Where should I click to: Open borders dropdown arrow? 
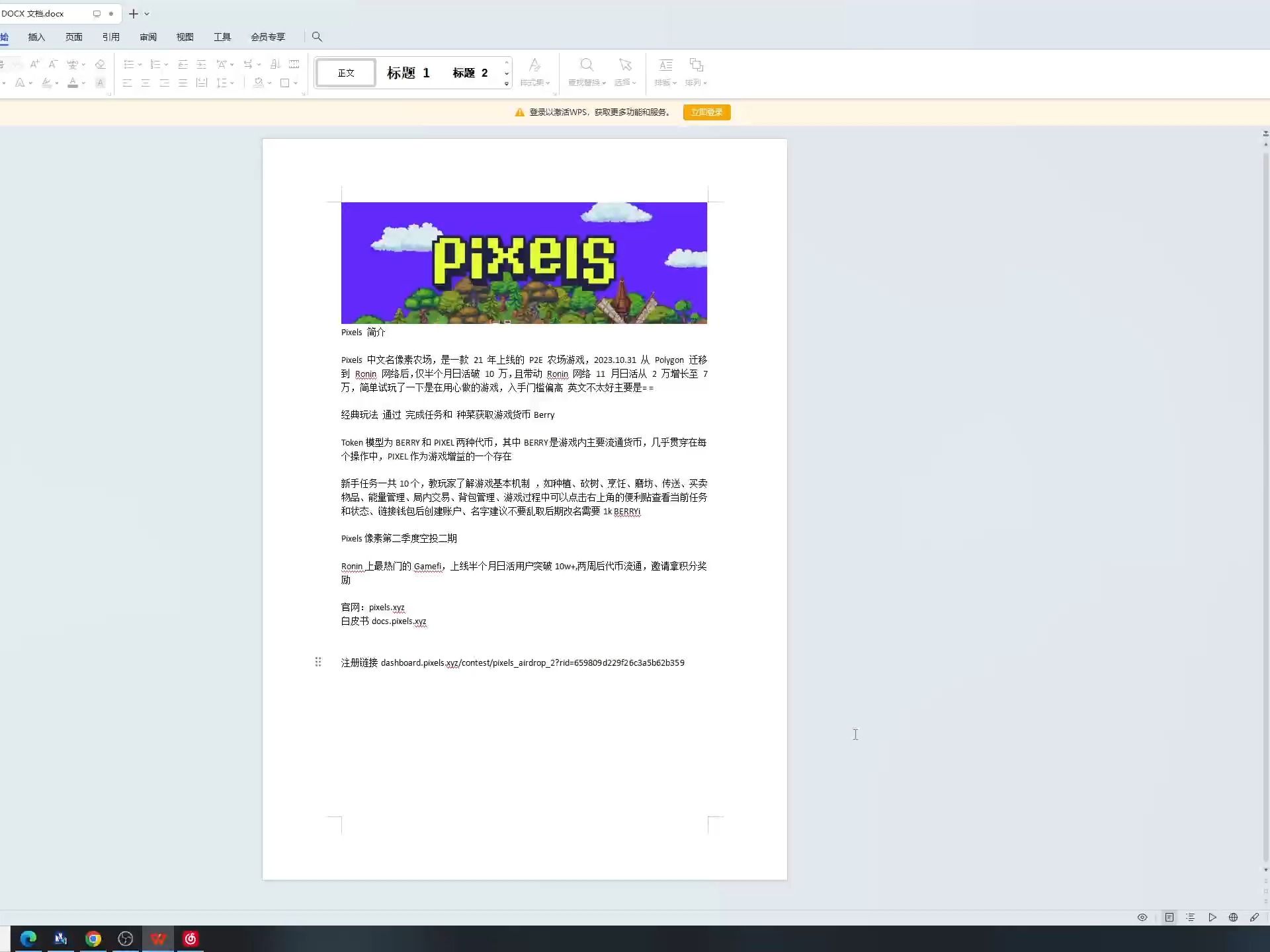pyautogui.click(x=296, y=83)
